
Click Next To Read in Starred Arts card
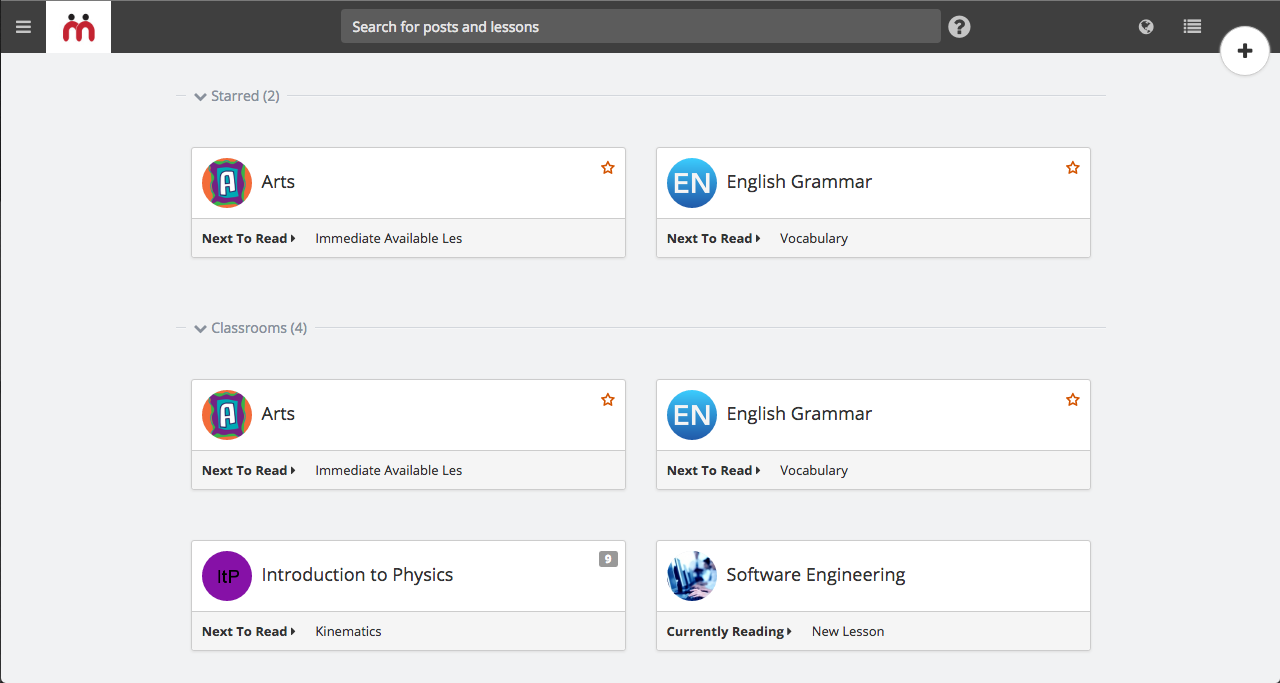(249, 238)
